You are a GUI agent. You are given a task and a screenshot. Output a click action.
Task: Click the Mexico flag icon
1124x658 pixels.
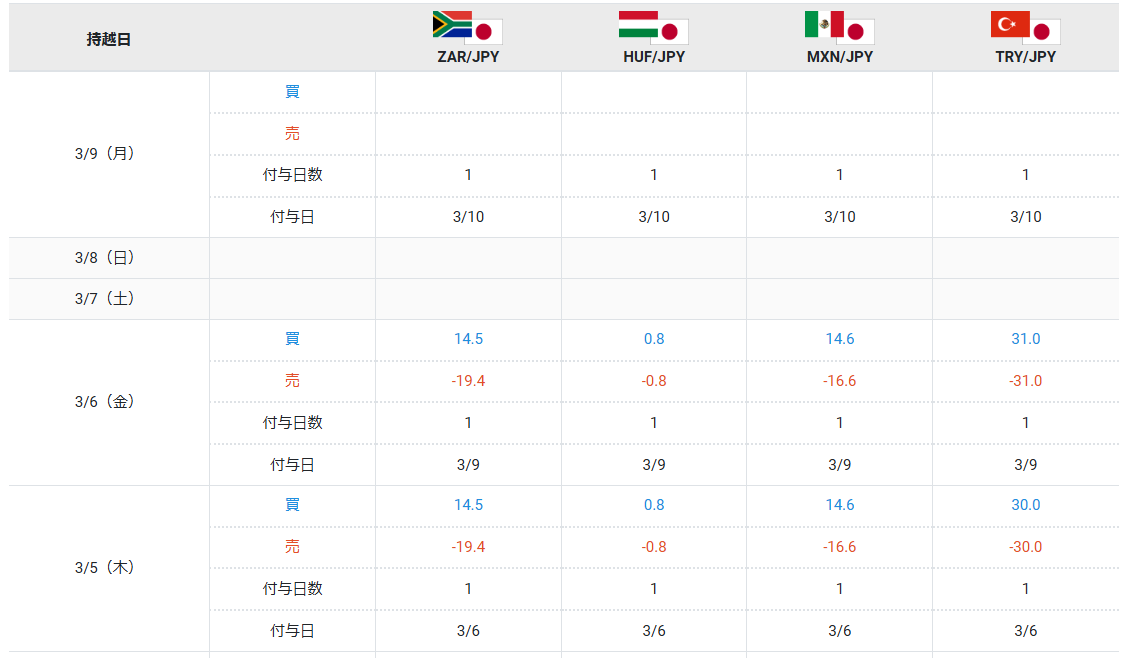pyautogui.click(x=823, y=24)
